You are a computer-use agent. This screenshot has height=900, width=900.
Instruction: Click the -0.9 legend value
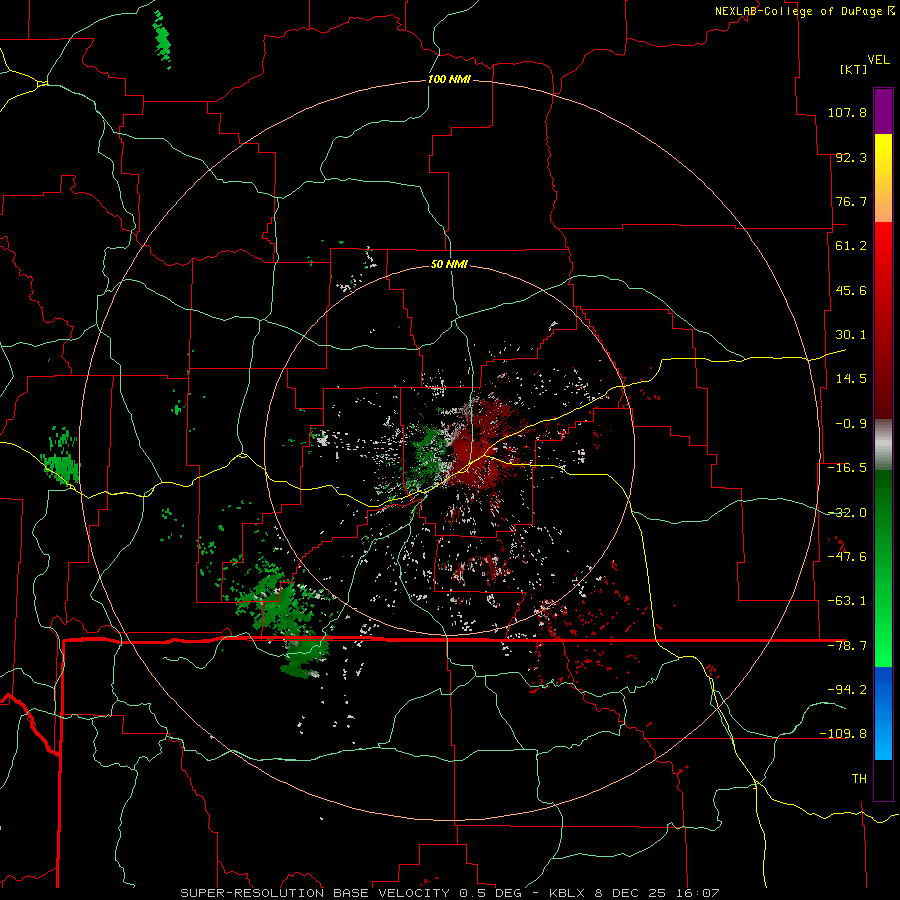click(851, 424)
